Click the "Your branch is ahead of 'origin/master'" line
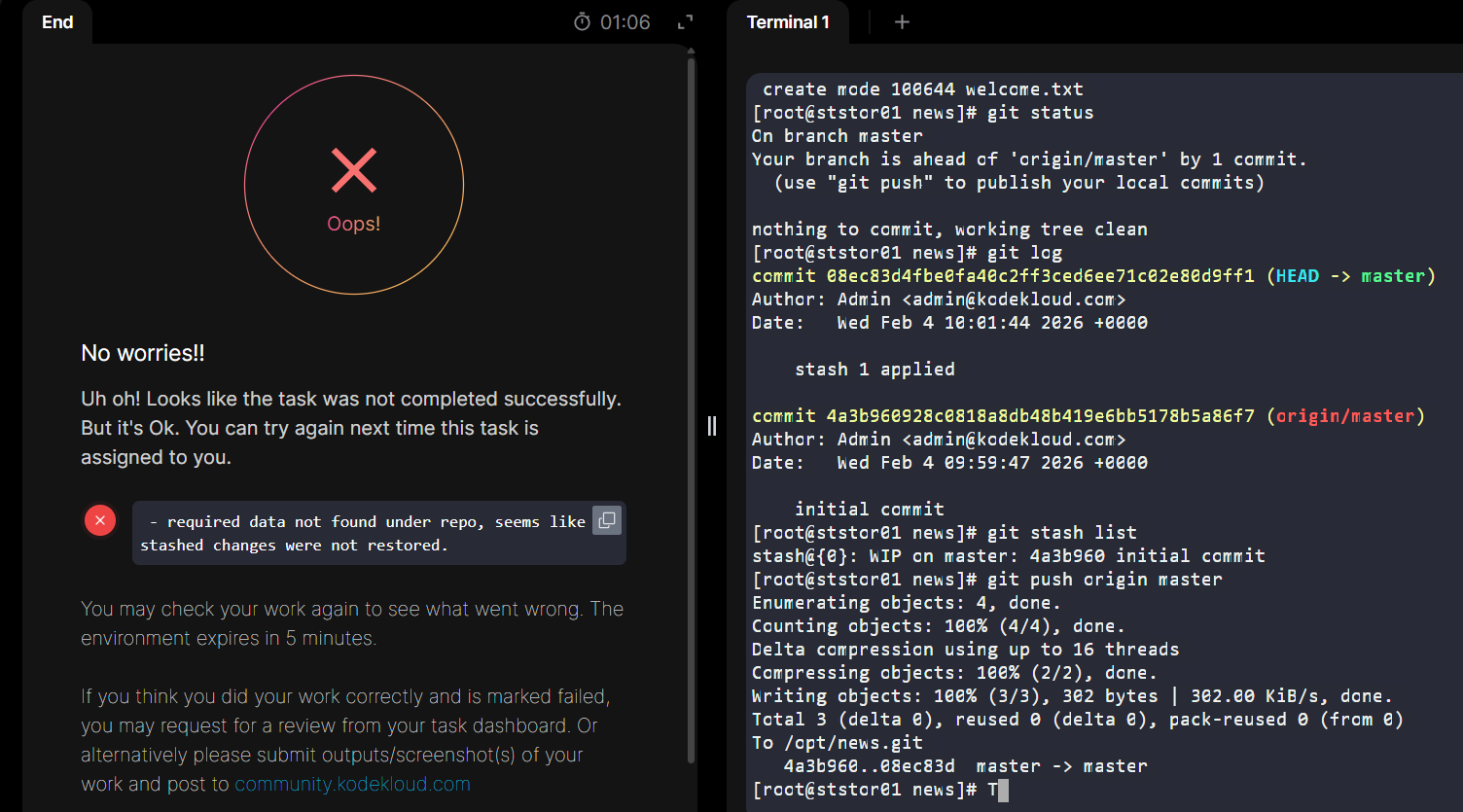 pyautogui.click(x=1030, y=159)
